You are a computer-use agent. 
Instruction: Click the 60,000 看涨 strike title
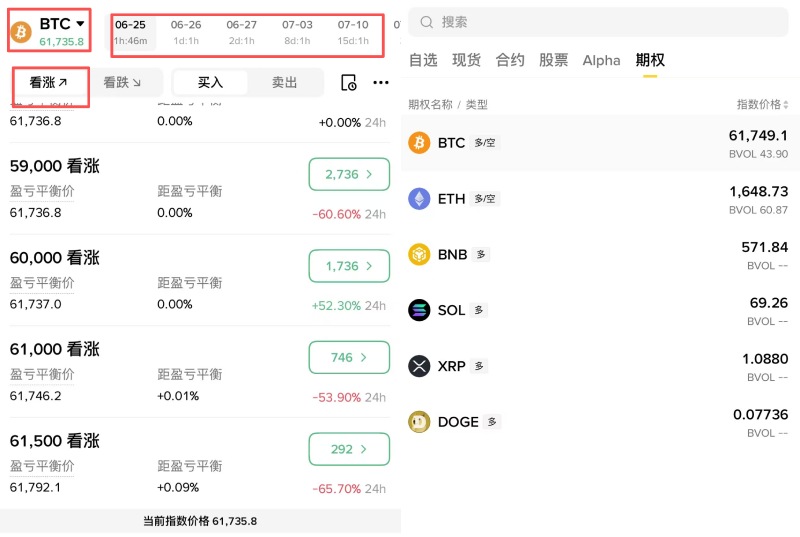point(55,258)
